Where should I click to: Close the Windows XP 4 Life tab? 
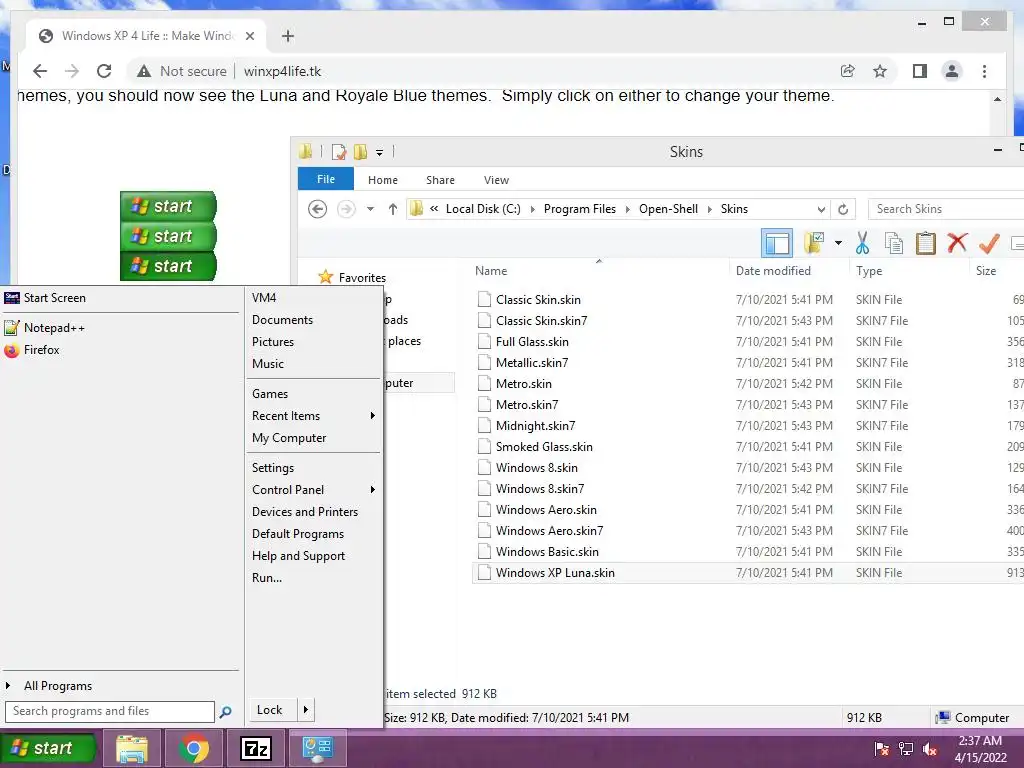point(249,36)
